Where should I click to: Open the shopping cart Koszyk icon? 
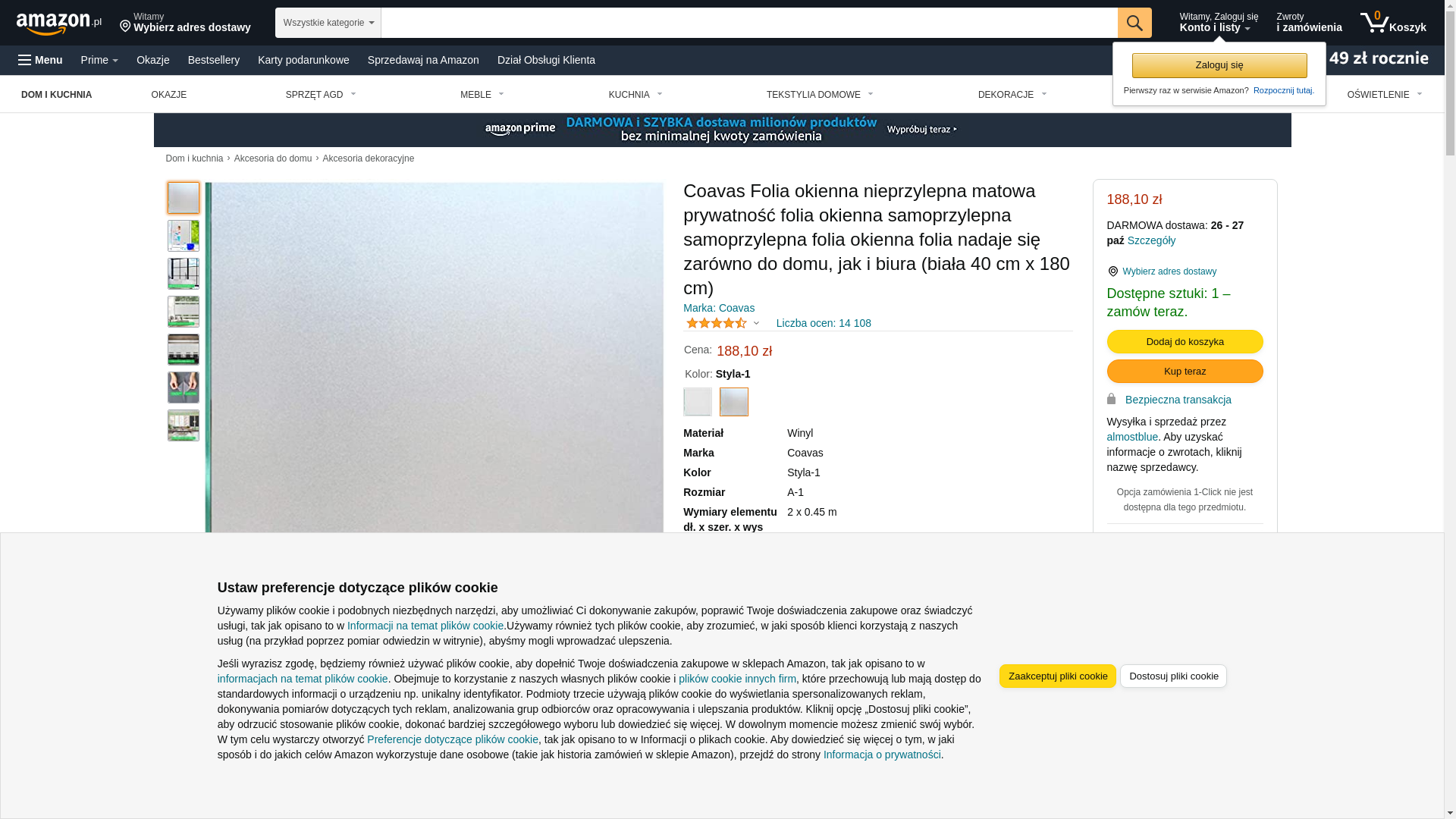tap(1393, 23)
